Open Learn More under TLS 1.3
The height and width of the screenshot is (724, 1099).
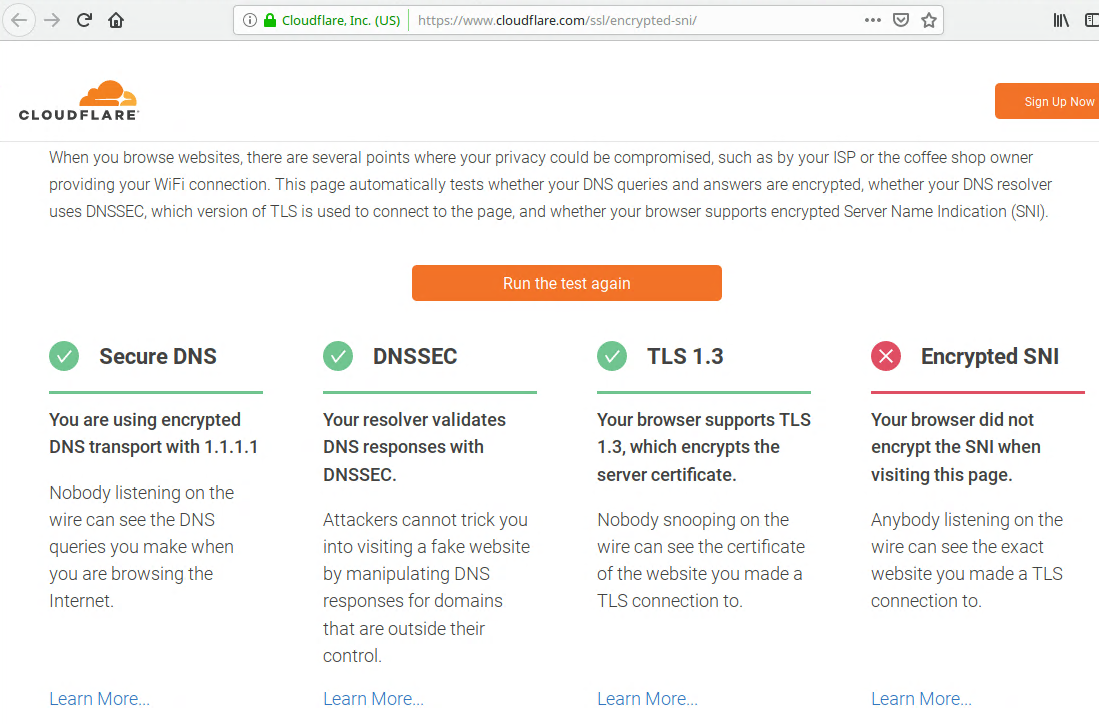(x=648, y=699)
